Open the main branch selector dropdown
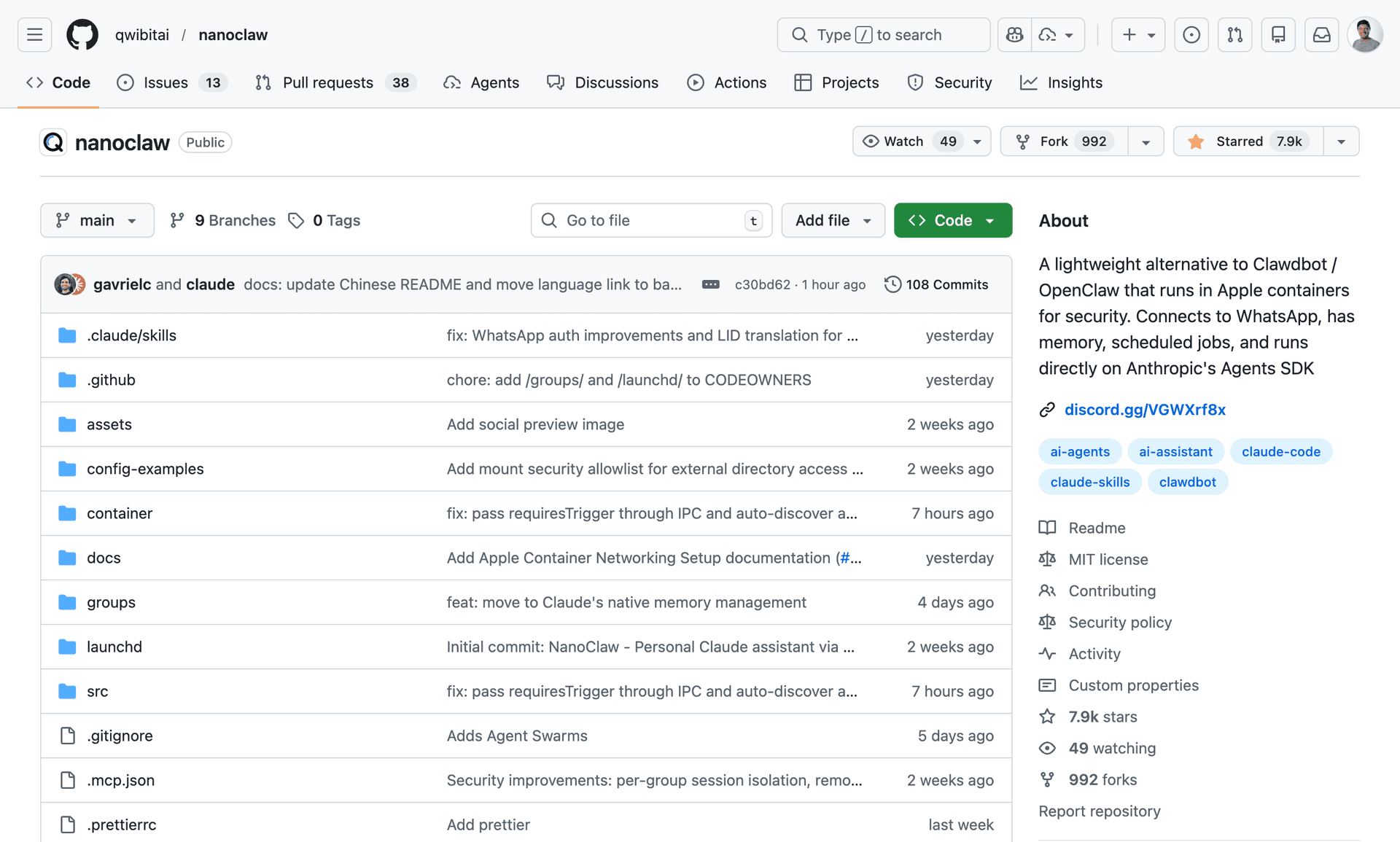1400x842 pixels. coord(97,220)
